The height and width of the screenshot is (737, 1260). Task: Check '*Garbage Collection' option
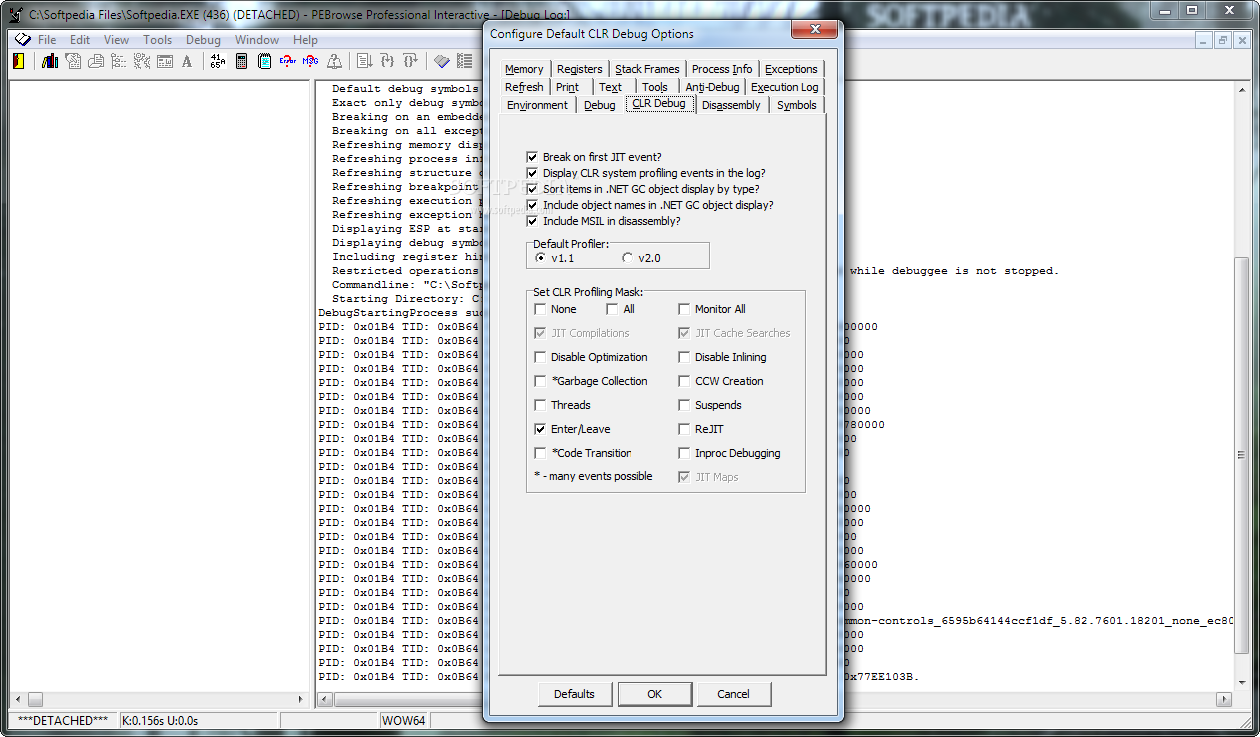540,381
